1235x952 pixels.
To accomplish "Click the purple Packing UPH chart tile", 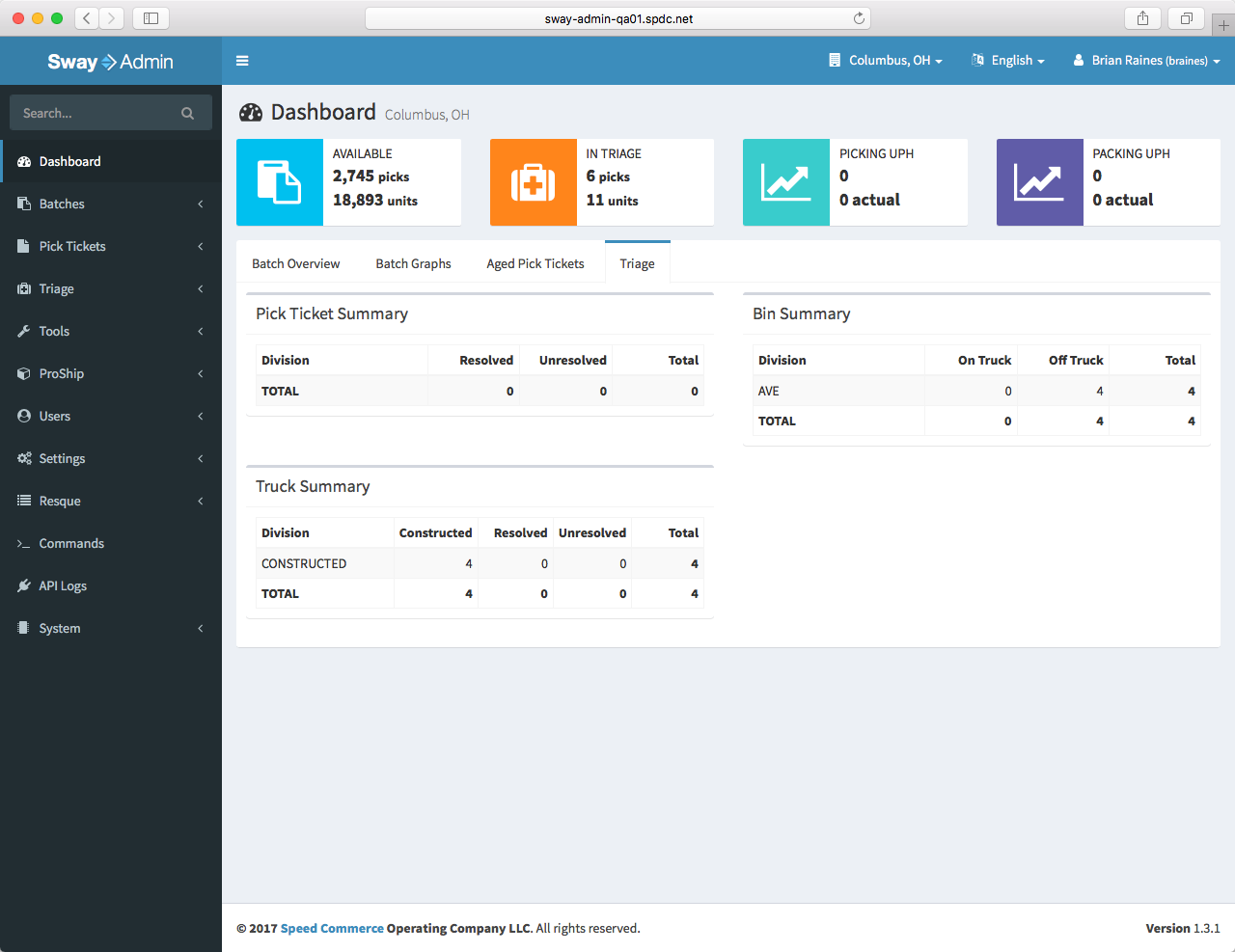I will point(1039,182).
